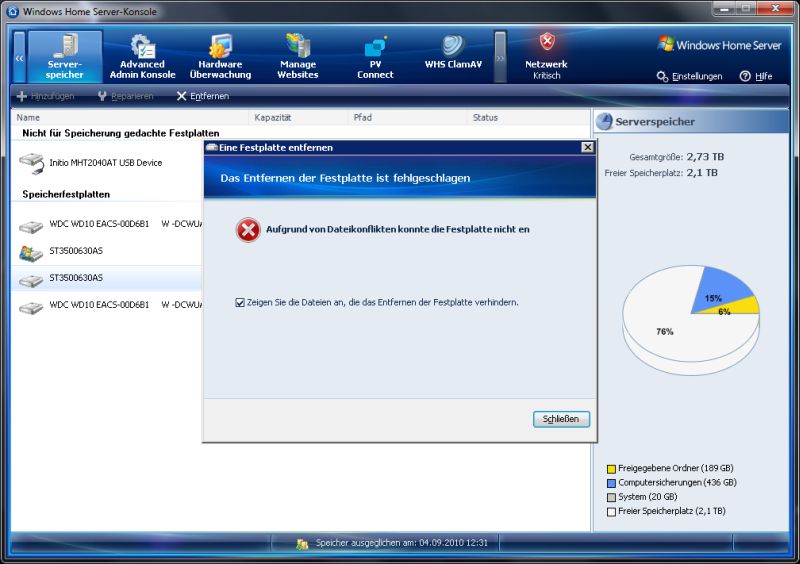Open Einstellungen settings

click(x=690, y=77)
